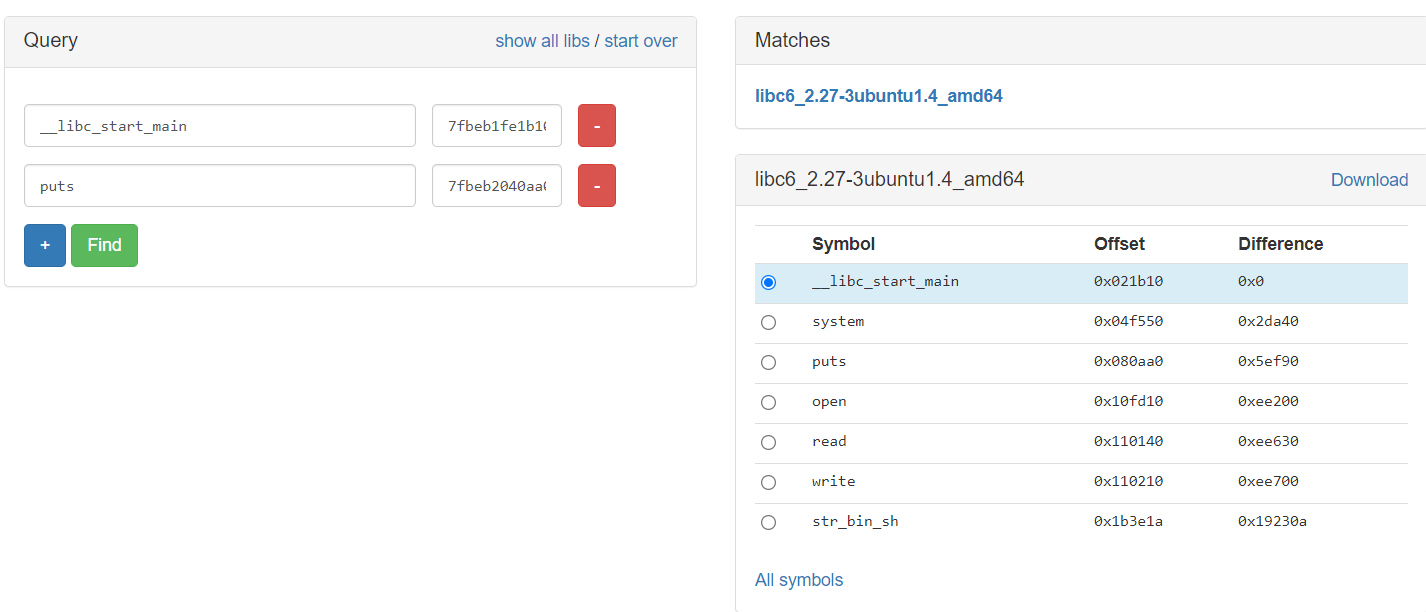This screenshot has height=612, width=1426.
Task: Select the __libc_start_main radio button
Action: point(768,282)
